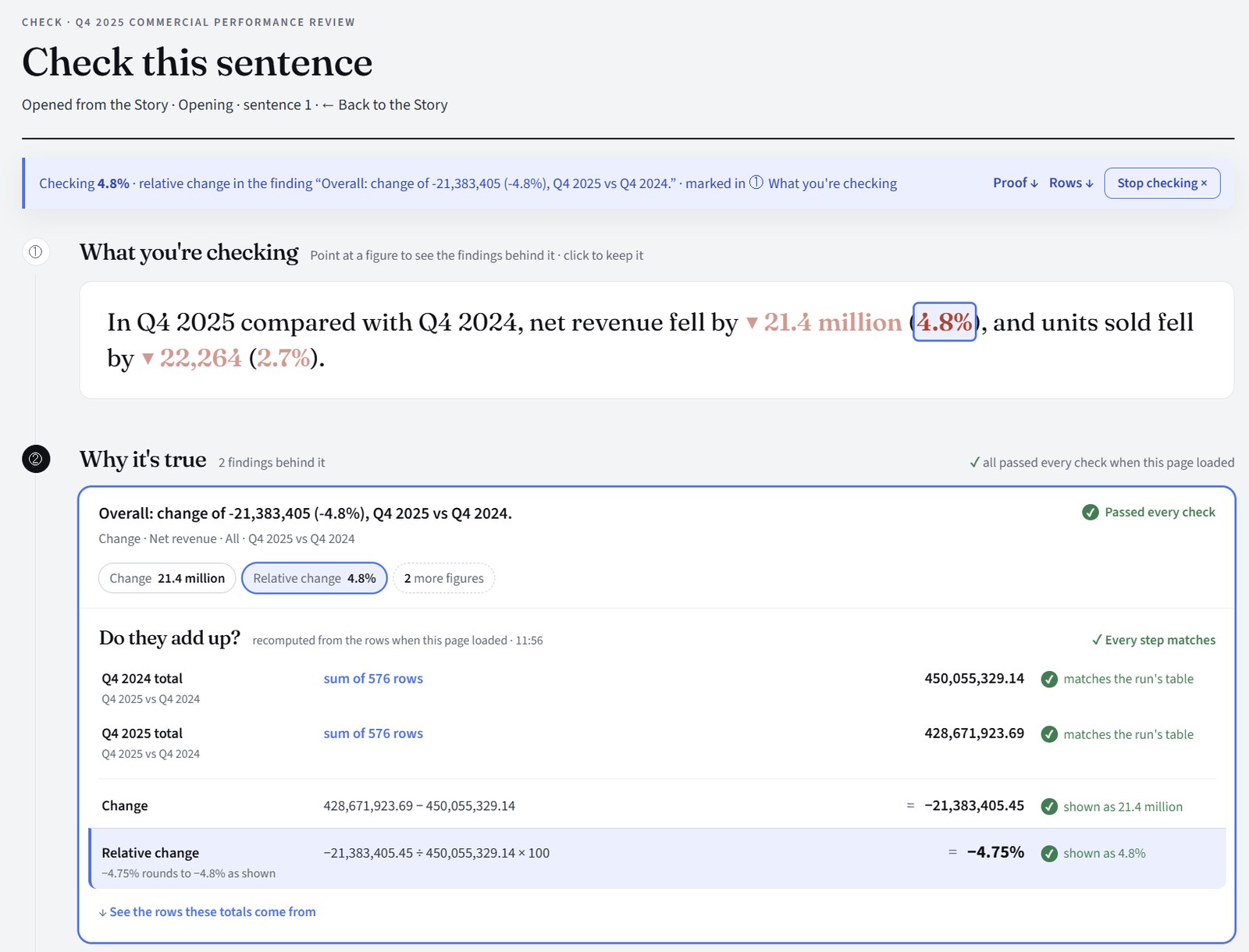Click the −21,383,405.45 change result
Viewport: 1249px width, 952px height.
[x=974, y=806]
